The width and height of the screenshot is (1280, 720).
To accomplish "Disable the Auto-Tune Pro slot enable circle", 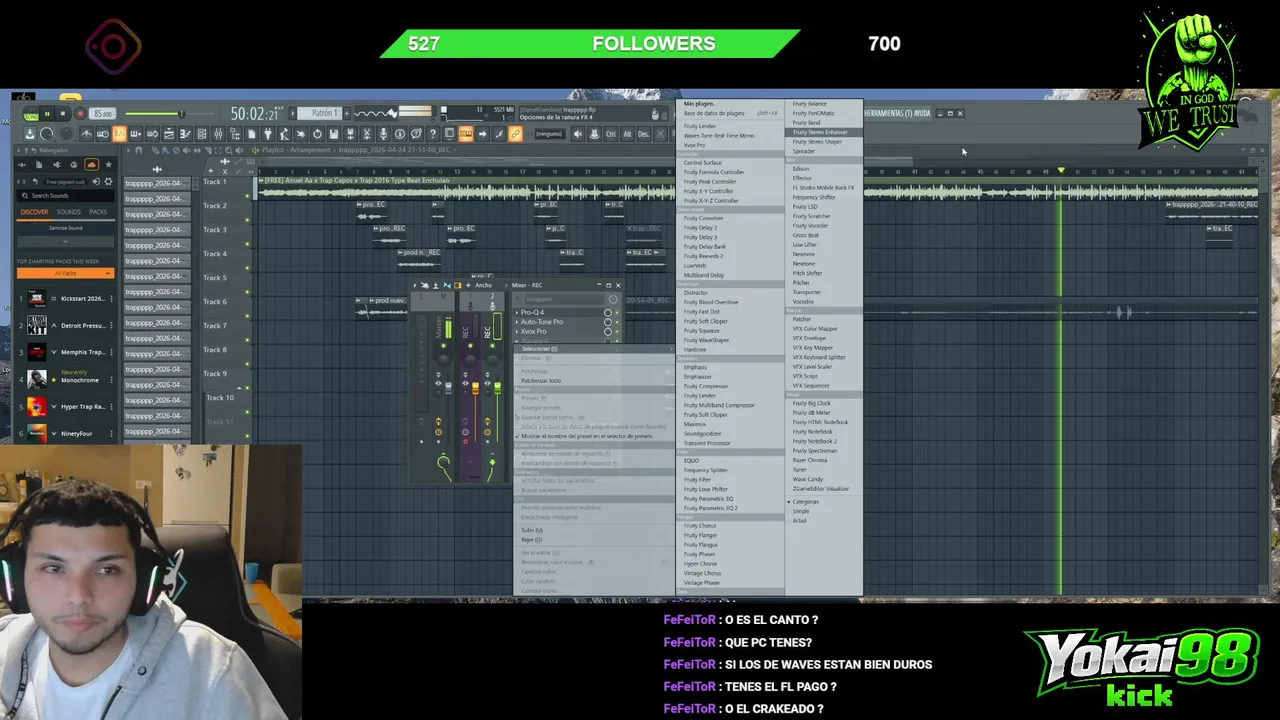I will pyautogui.click(x=608, y=322).
